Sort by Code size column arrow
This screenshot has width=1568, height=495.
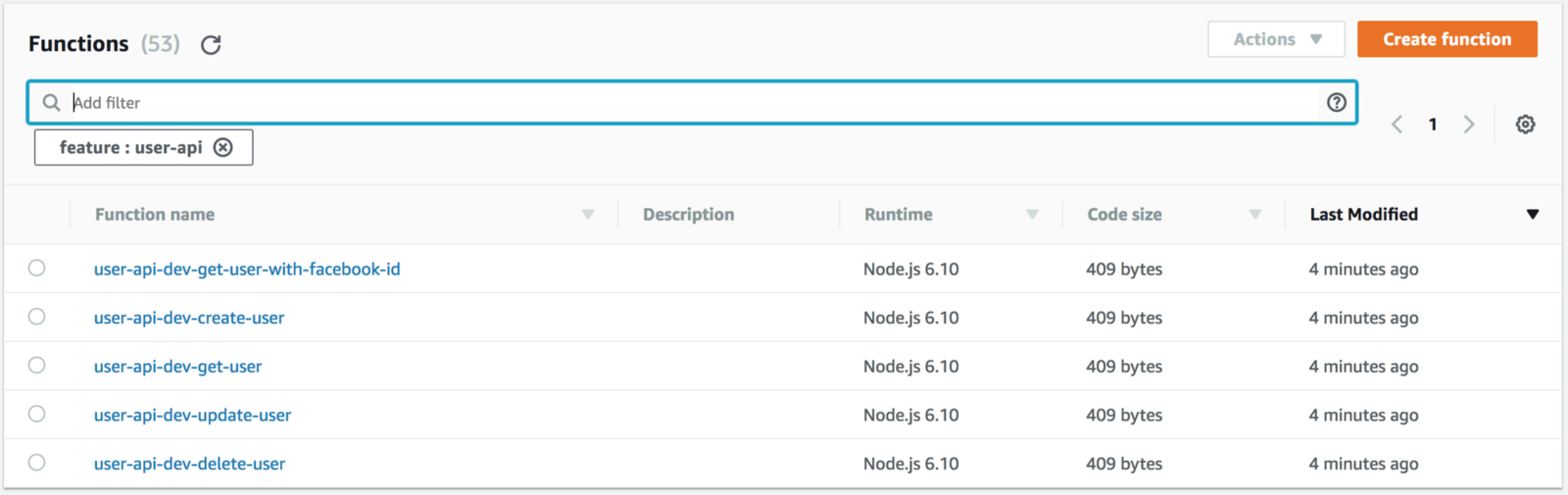point(1254,215)
